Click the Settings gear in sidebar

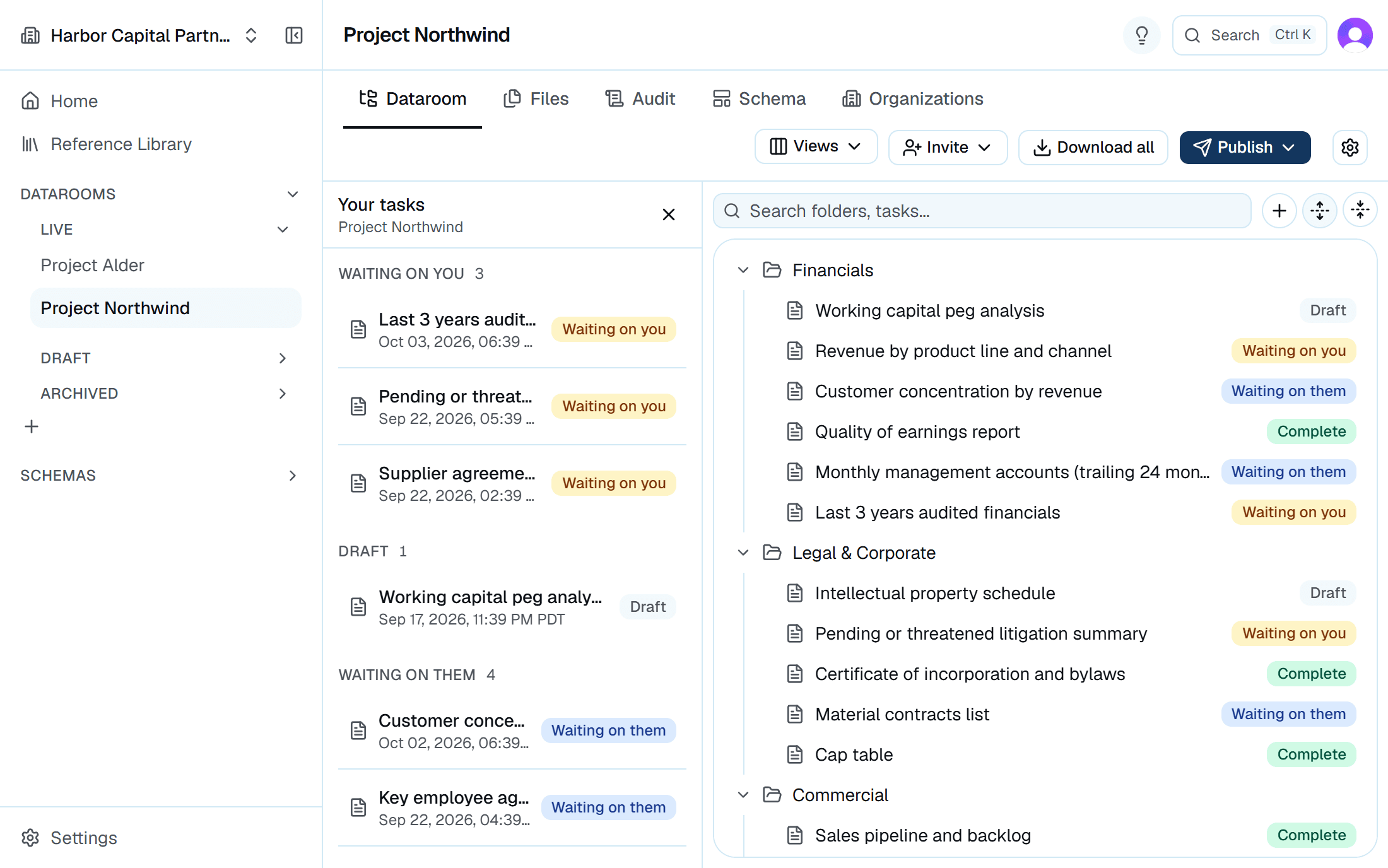[x=30, y=838]
